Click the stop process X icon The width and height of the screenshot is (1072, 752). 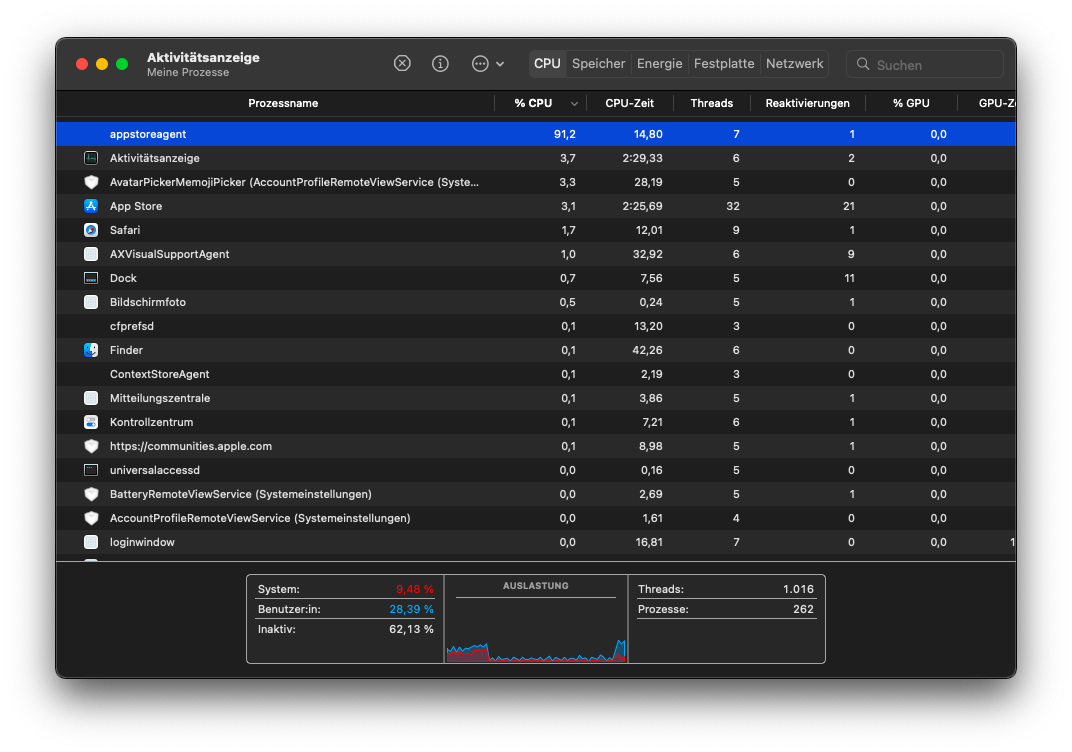click(x=402, y=63)
